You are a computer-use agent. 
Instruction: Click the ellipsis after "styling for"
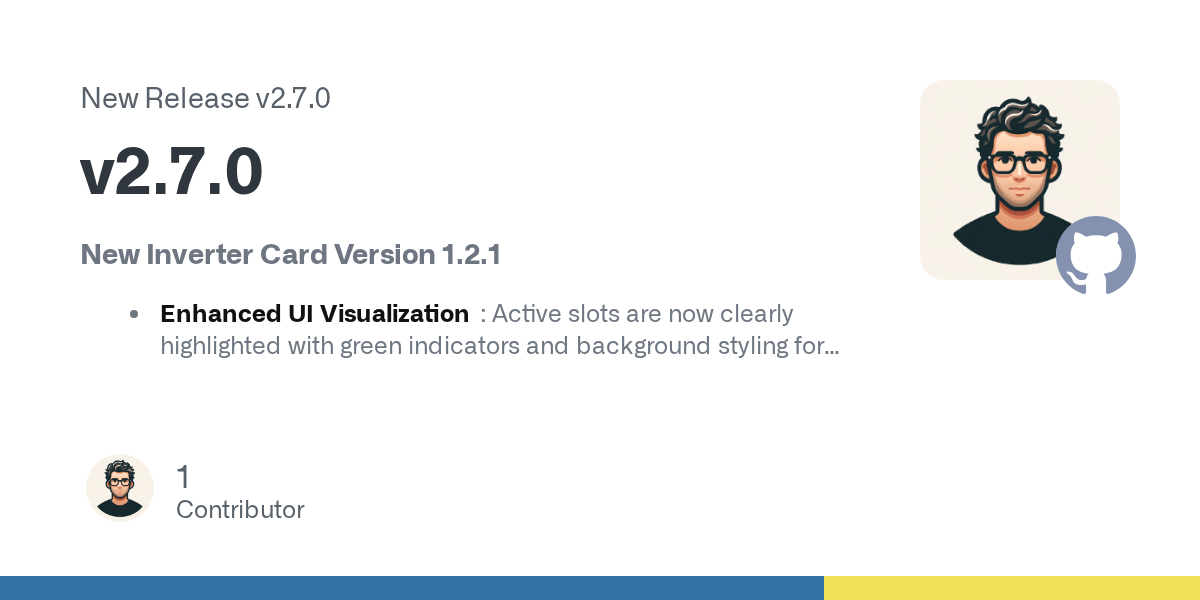pyautogui.click(x=831, y=347)
